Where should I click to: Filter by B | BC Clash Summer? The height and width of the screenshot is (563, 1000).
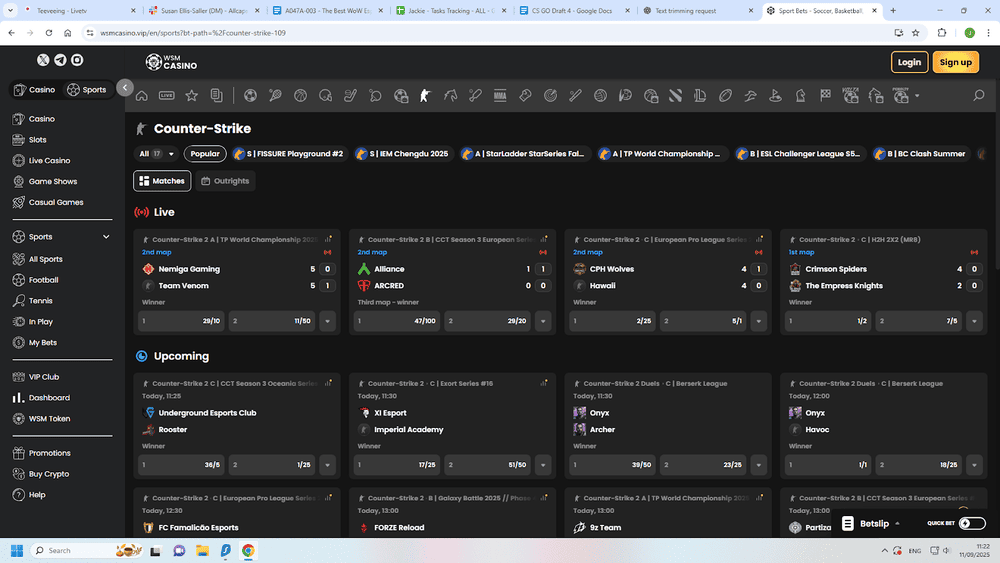coord(920,154)
